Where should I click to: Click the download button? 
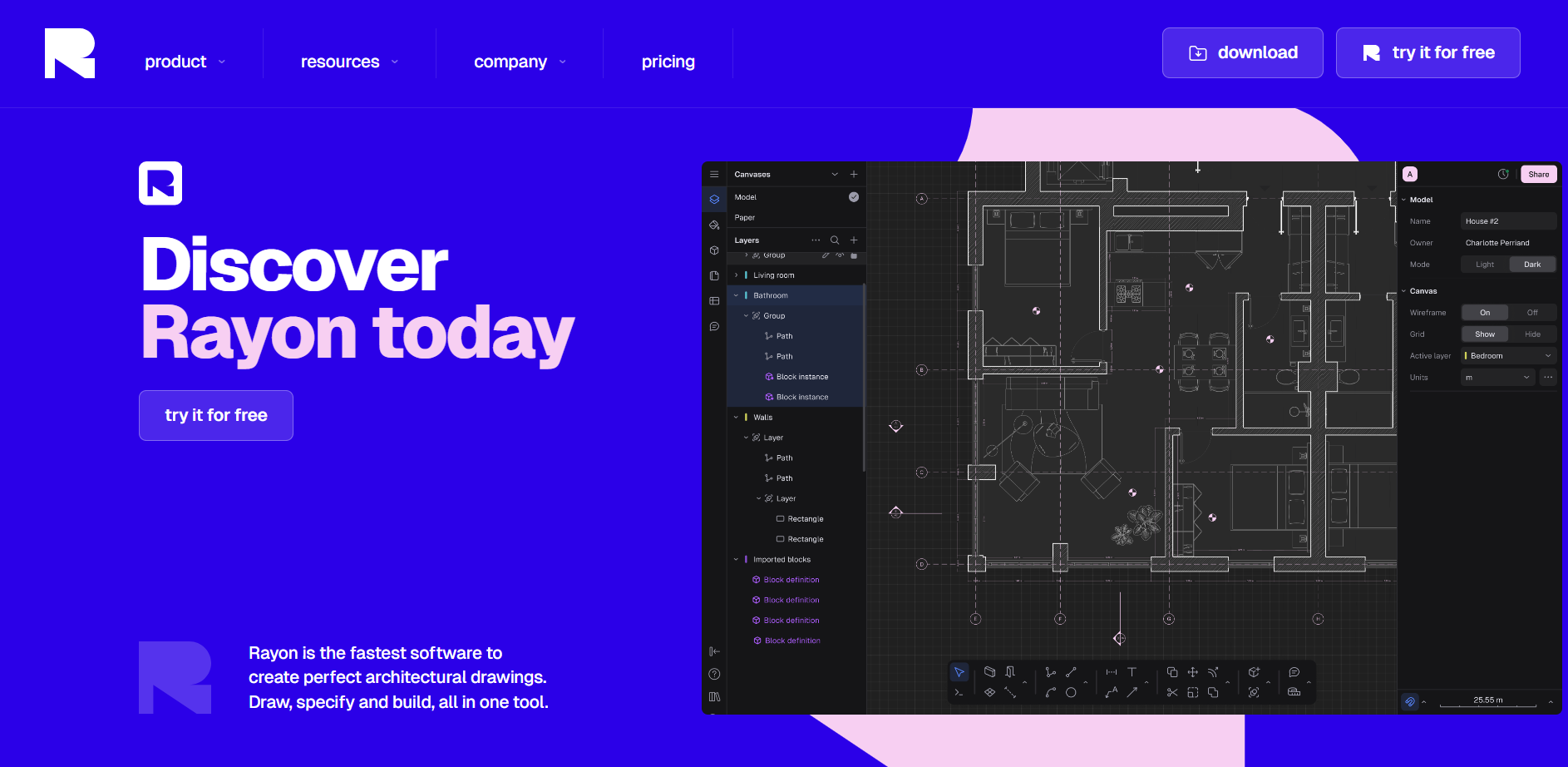(x=1243, y=53)
